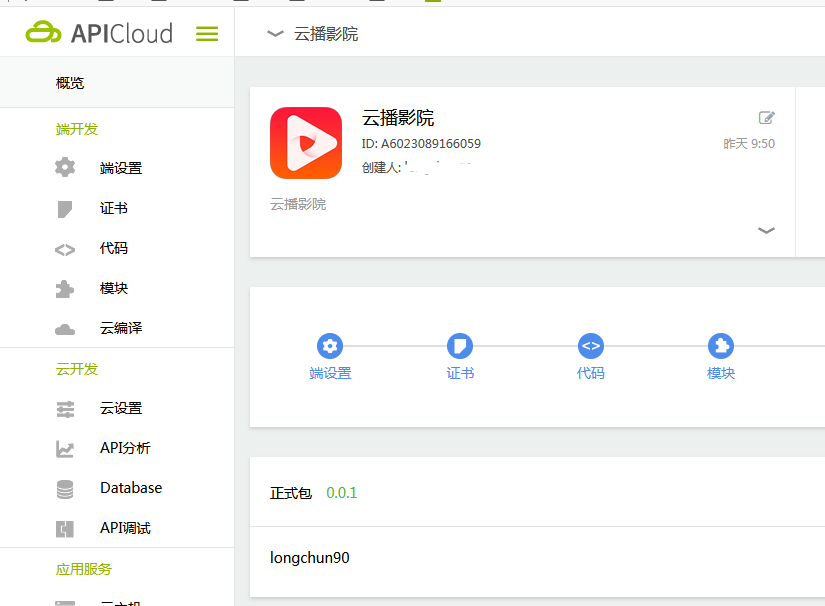825x606 pixels.
Task: Open API分析 in the sidebar
Action: pos(125,448)
